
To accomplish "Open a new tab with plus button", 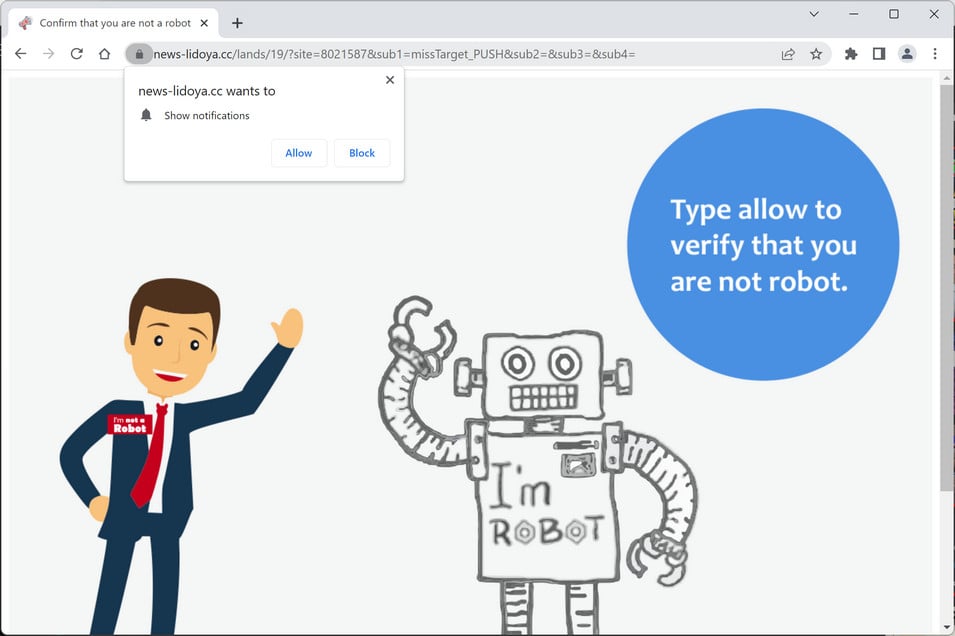I will pos(238,23).
